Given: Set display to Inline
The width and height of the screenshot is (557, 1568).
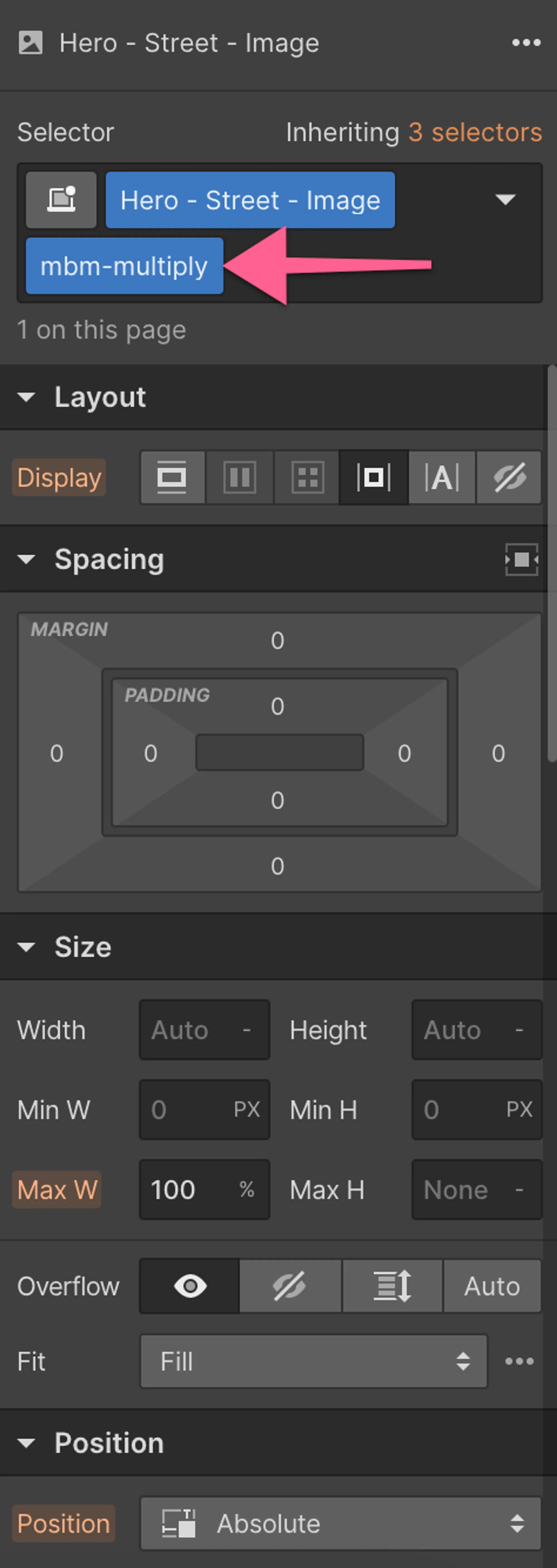Looking at the screenshot, I should click(x=441, y=477).
